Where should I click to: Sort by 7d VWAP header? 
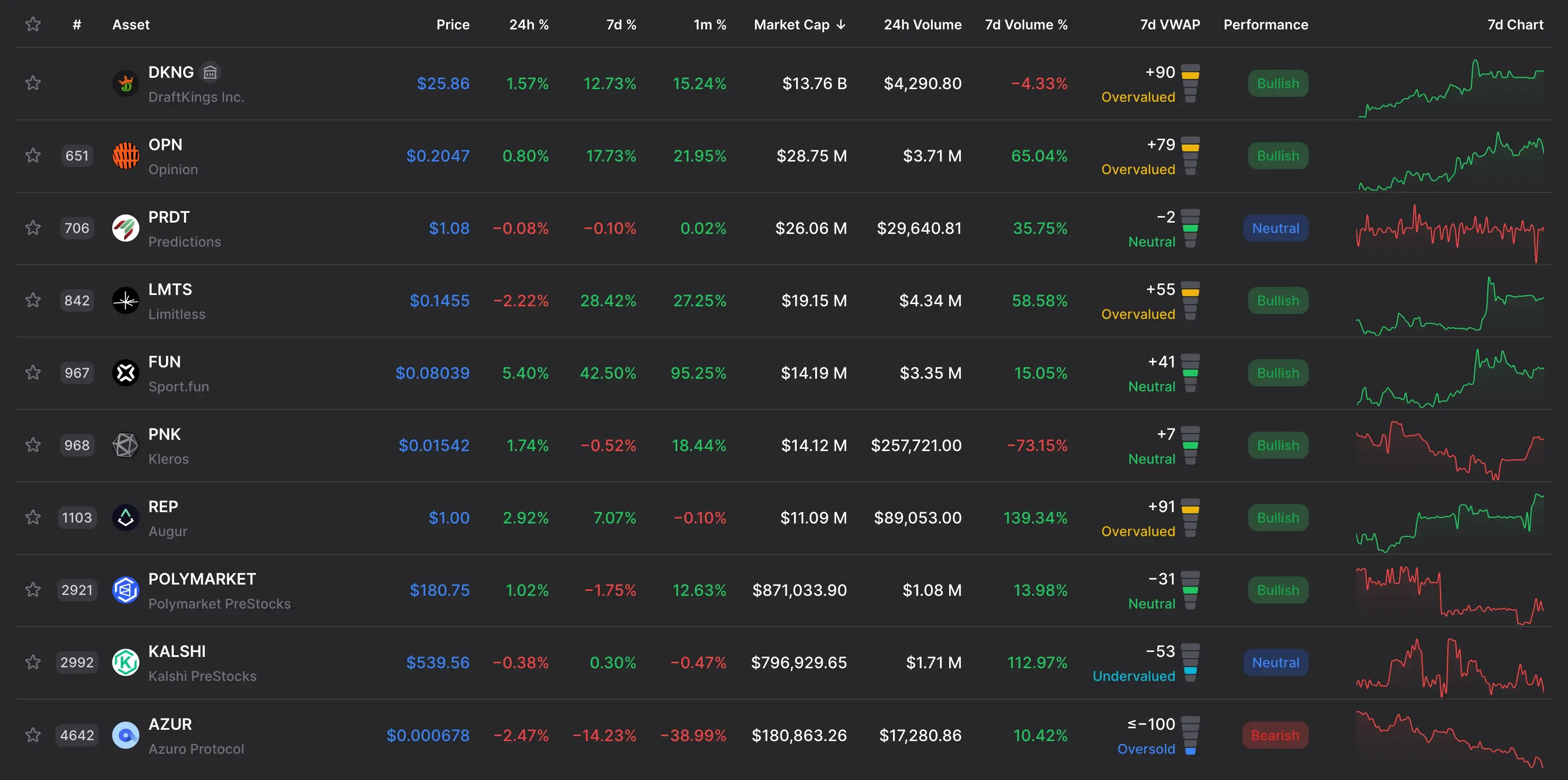pyautogui.click(x=1170, y=24)
